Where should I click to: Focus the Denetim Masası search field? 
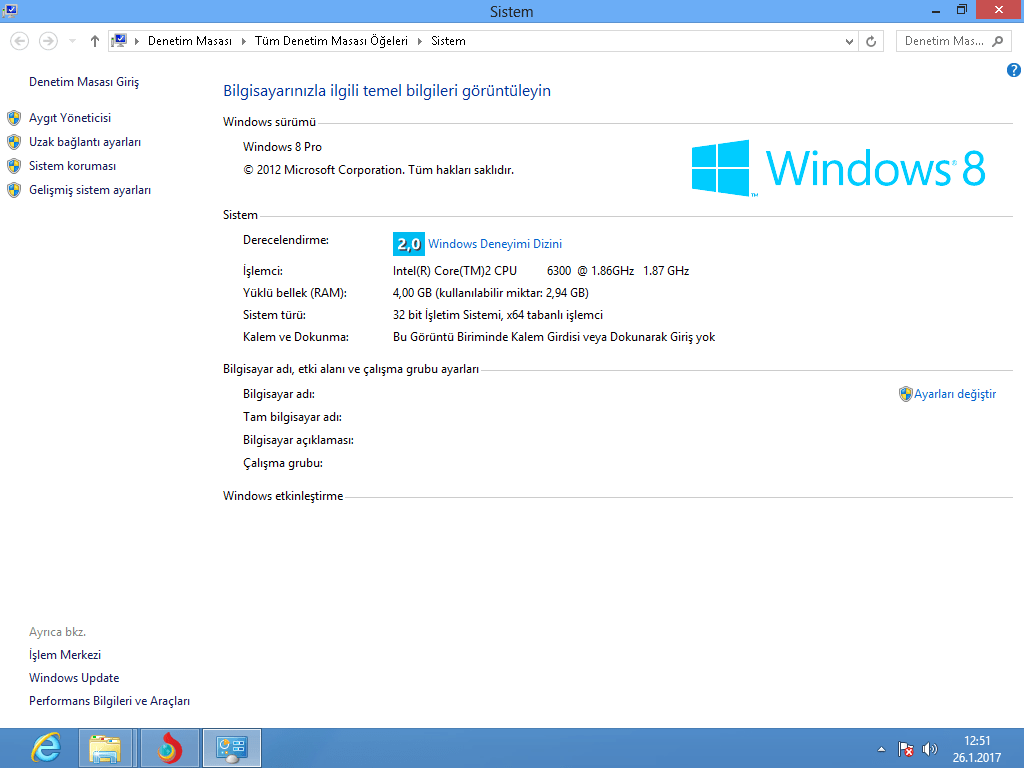[x=944, y=41]
